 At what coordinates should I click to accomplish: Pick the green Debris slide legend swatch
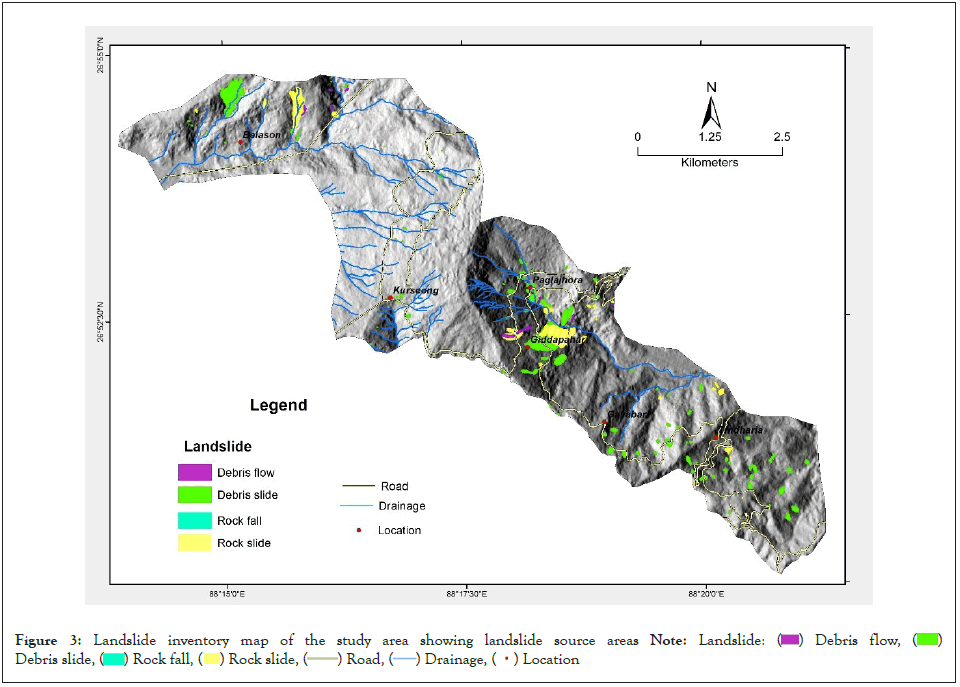(194, 495)
